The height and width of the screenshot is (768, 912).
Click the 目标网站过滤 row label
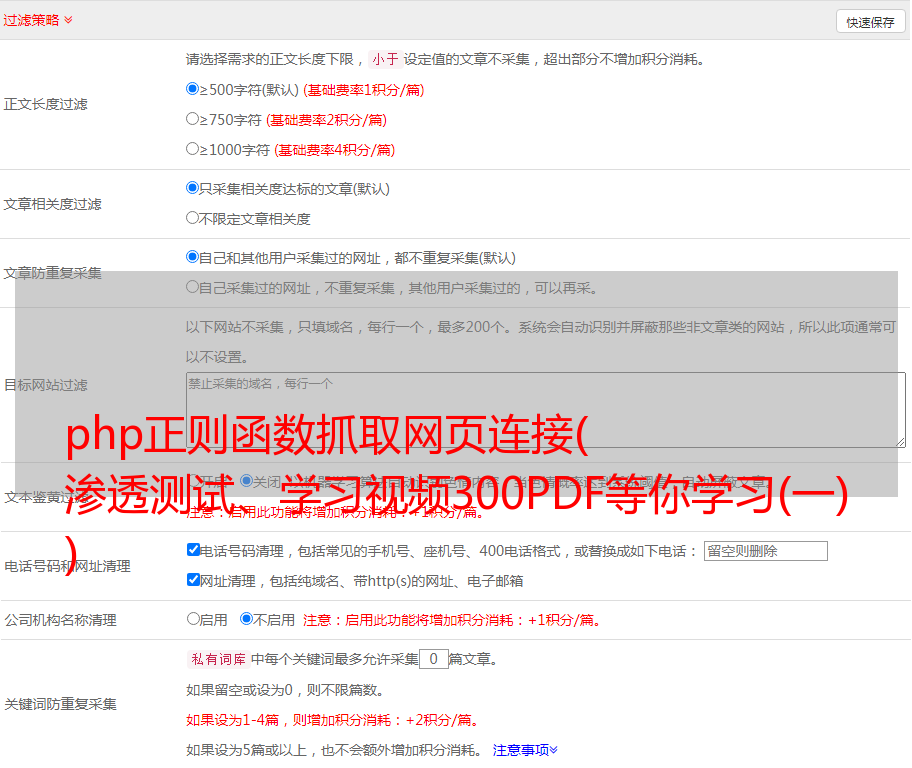click(x=46, y=385)
